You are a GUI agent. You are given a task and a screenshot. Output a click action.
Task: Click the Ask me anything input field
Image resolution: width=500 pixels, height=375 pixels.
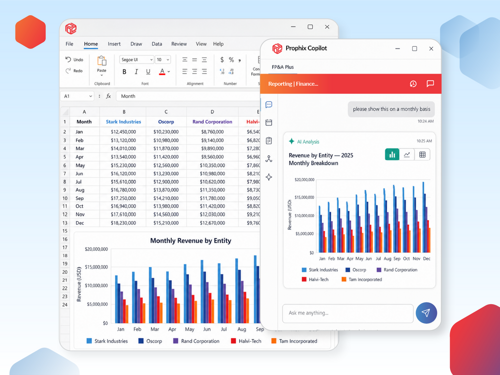[348, 313]
